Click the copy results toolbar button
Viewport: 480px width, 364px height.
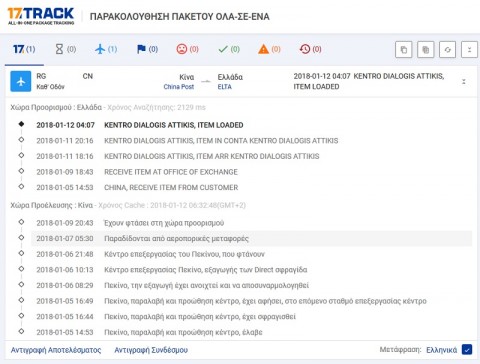[403, 50]
